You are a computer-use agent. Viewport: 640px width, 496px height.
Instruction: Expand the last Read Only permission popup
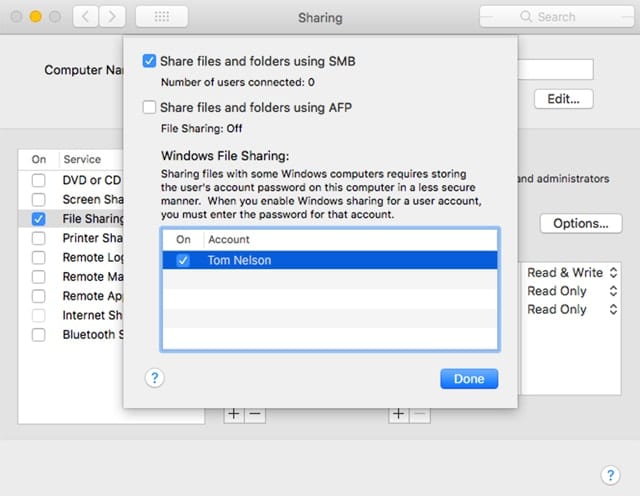tap(572, 310)
